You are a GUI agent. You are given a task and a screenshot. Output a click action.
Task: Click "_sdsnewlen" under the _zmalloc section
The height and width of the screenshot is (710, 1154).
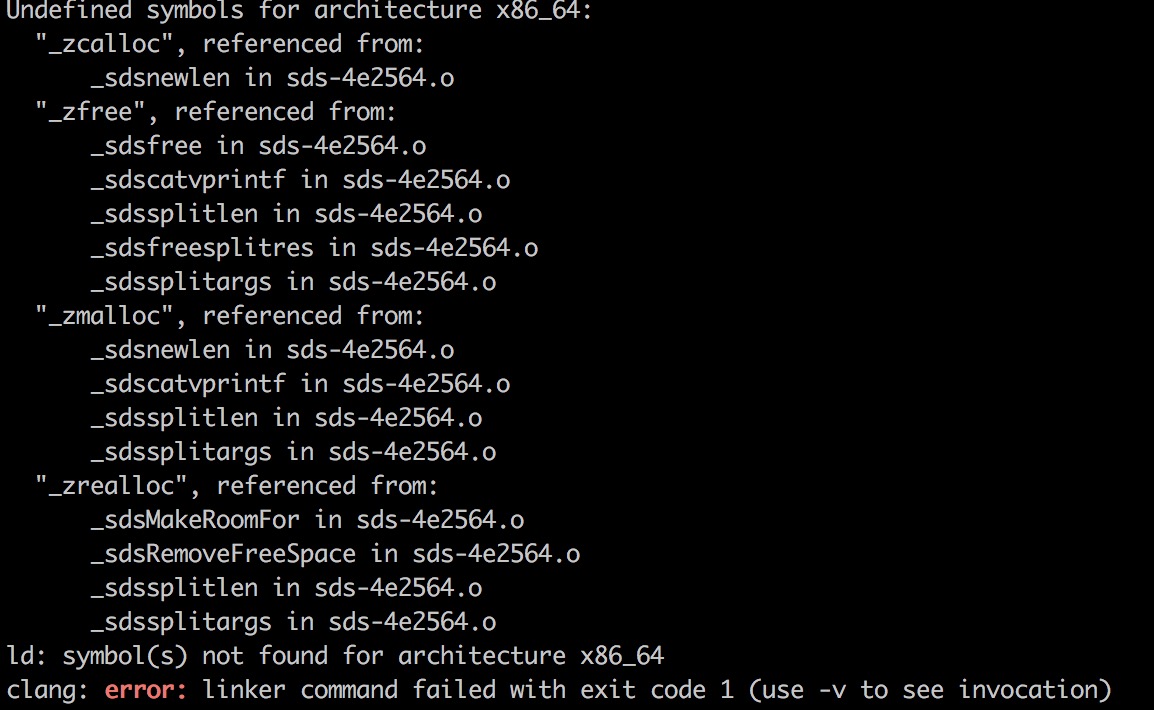tap(160, 350)
